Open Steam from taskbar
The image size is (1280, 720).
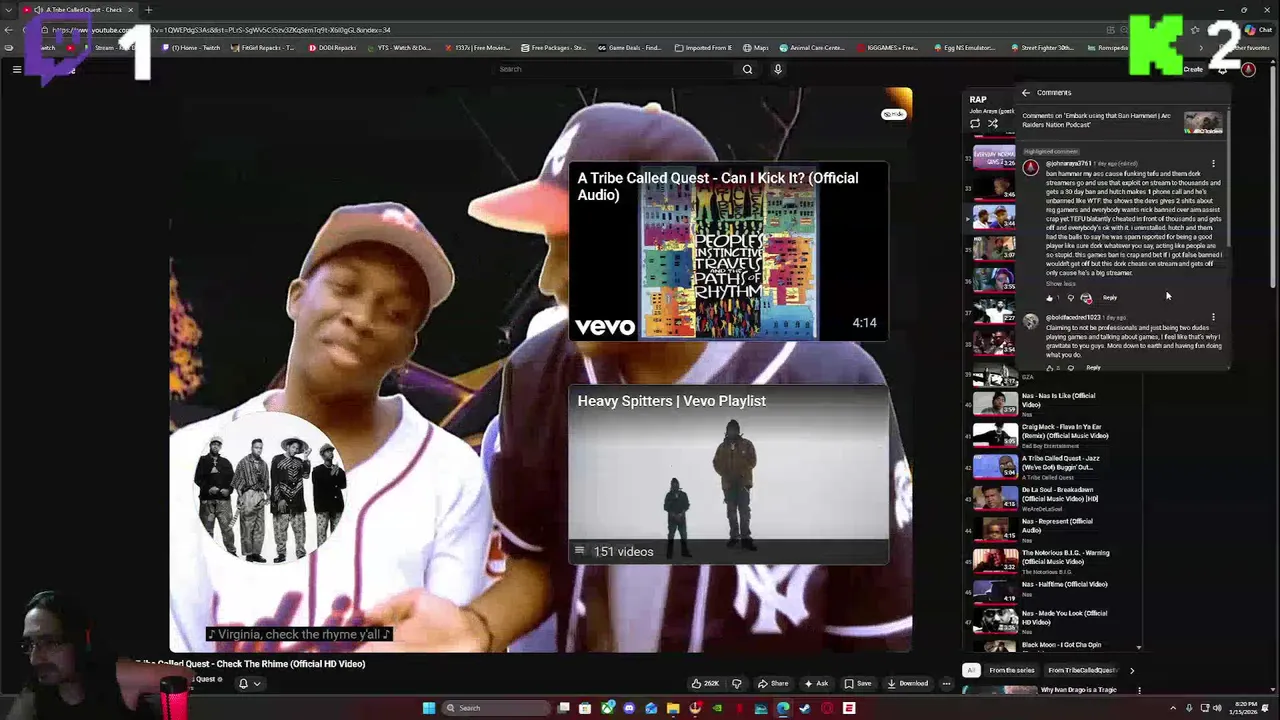[804, 708]
